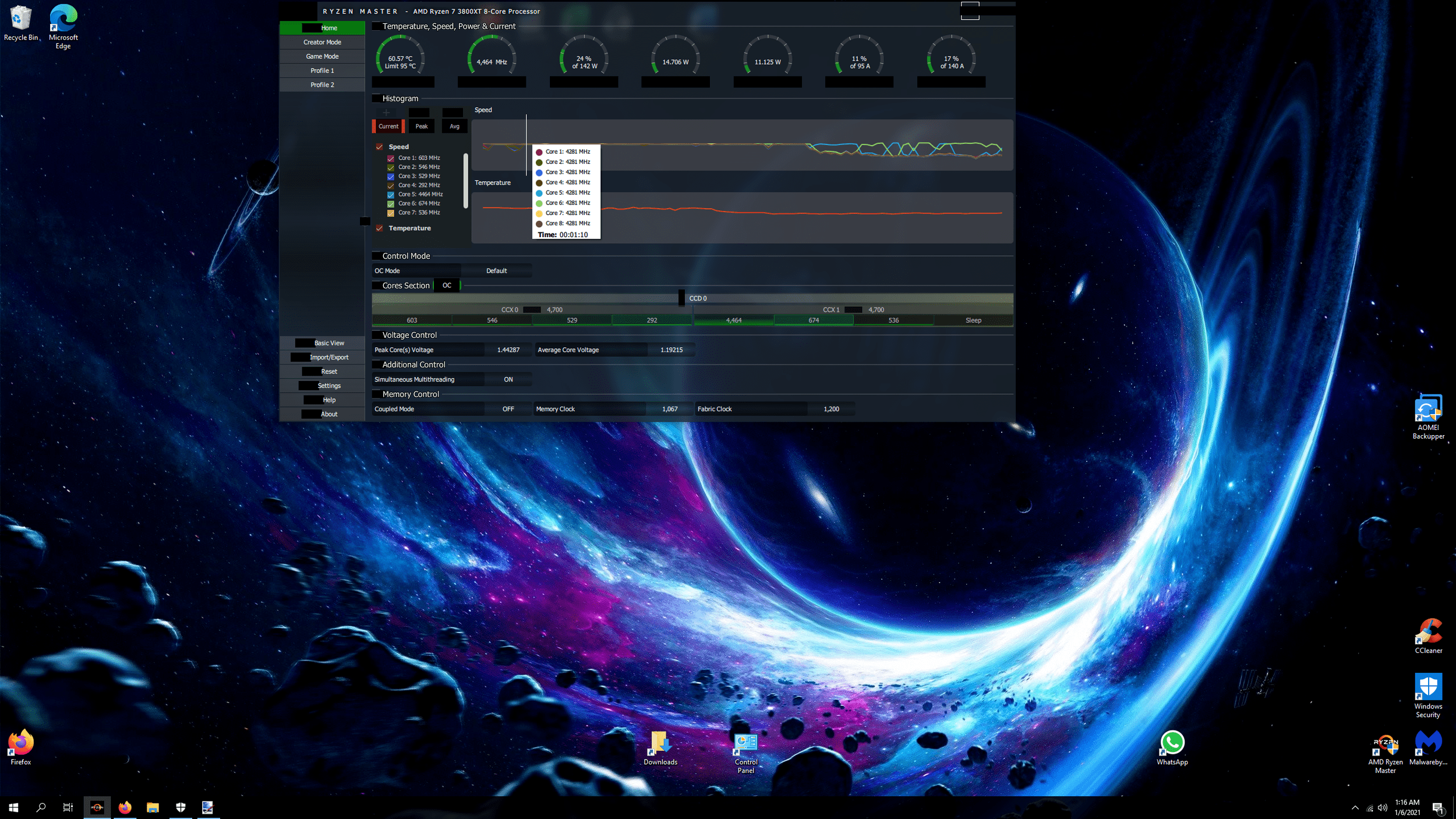Image resolution: width=1456 pixels, height=819 pixels.
Task: Open Profile 2
Action: pyautogui.click(x=322, y=85)
